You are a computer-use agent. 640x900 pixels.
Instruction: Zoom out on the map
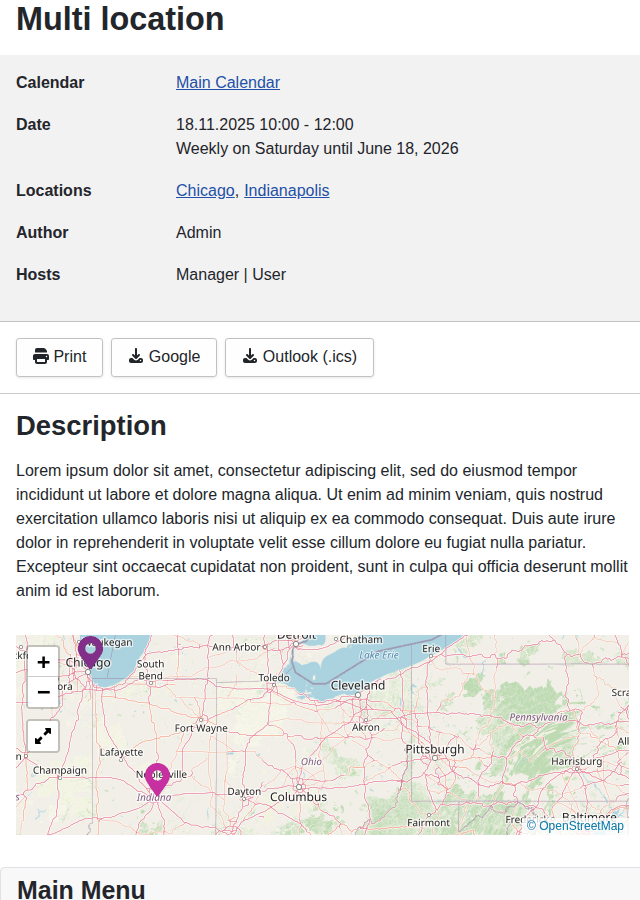(x=43, y=692)
